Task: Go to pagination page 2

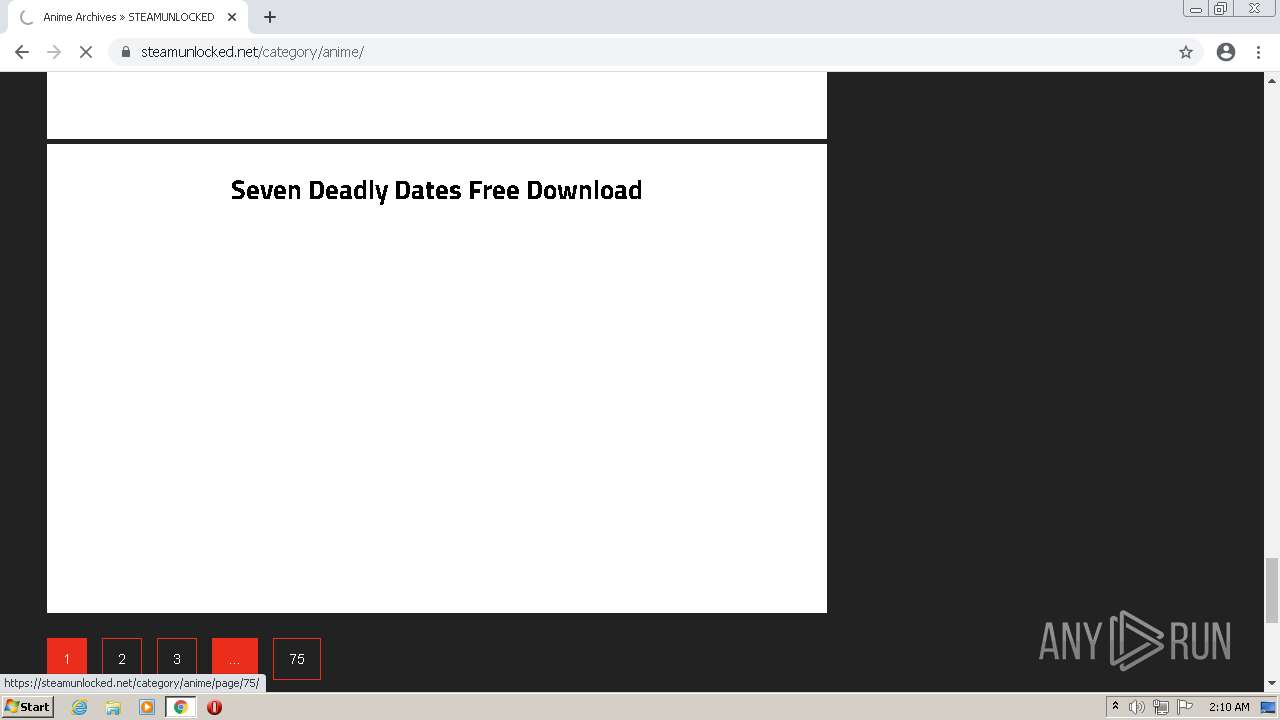Action: point(122,659)
